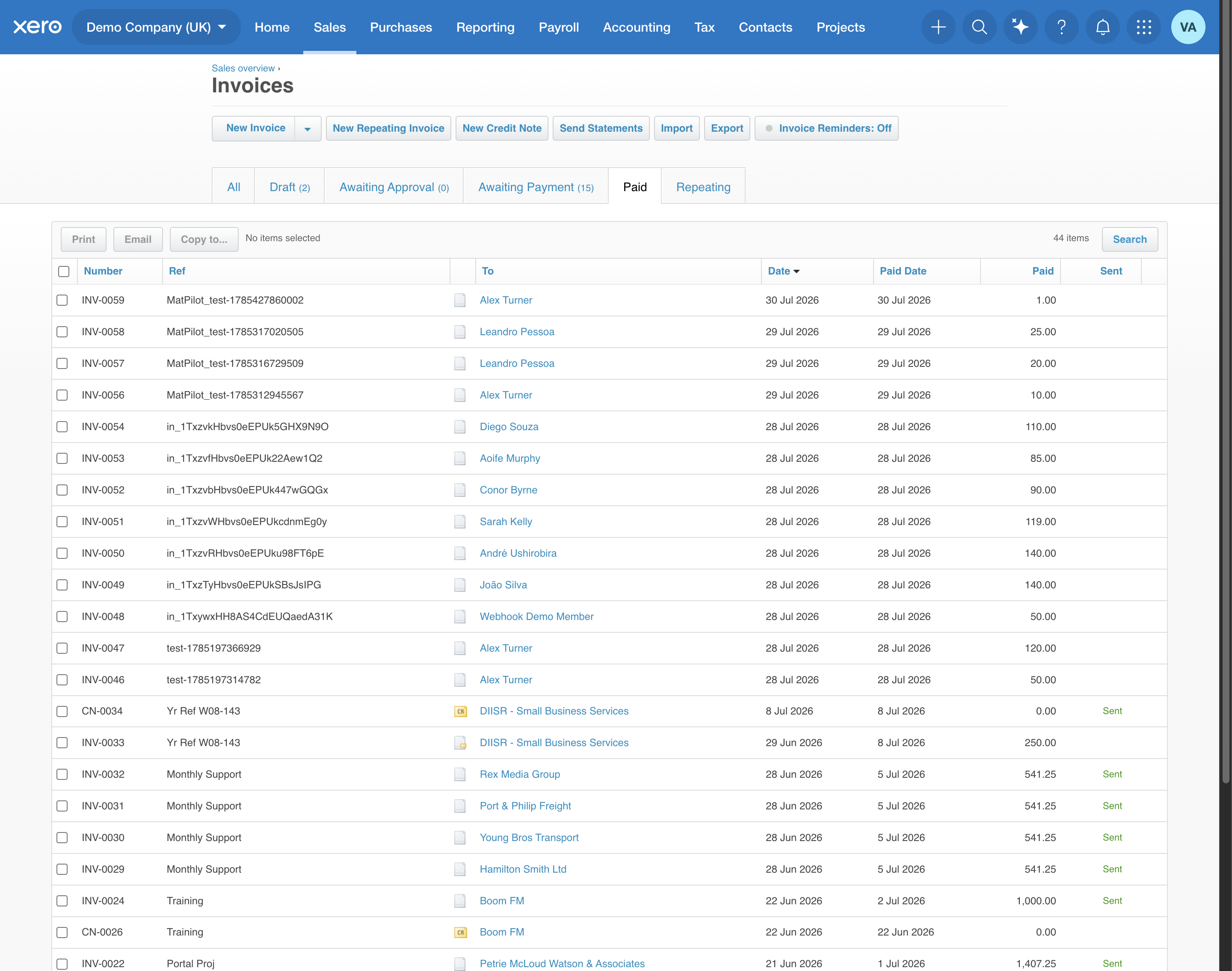Open the notifications bell icon

pyautogui.click(x=1102, y=27)
